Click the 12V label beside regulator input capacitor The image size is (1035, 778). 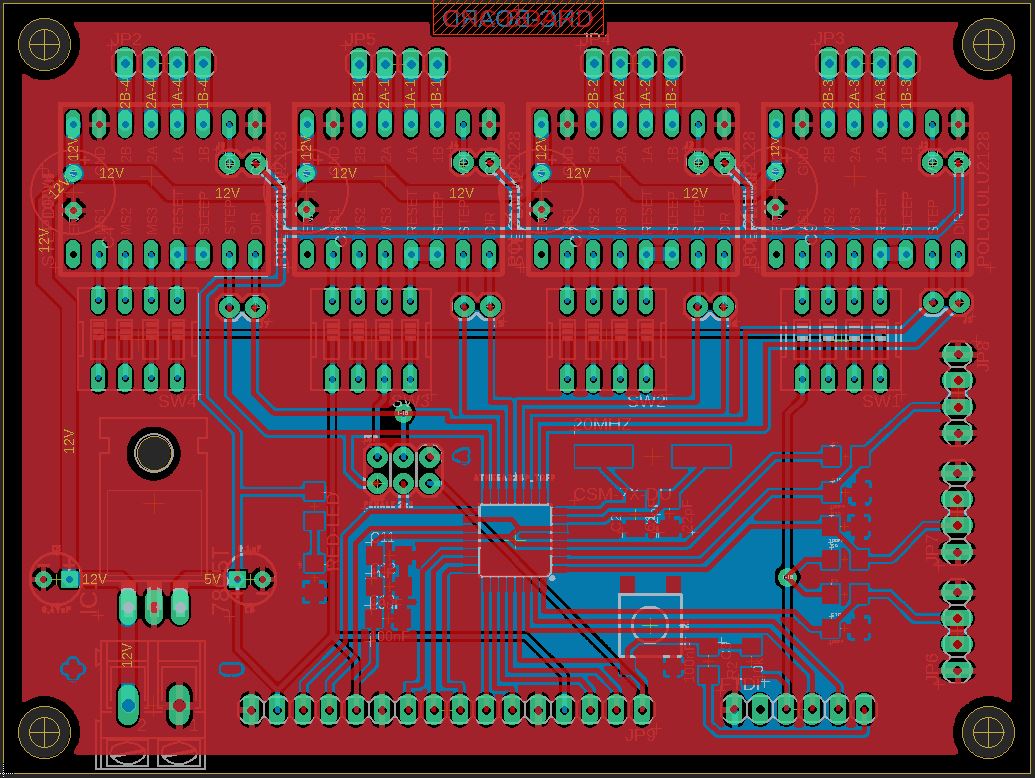point(94,579)
